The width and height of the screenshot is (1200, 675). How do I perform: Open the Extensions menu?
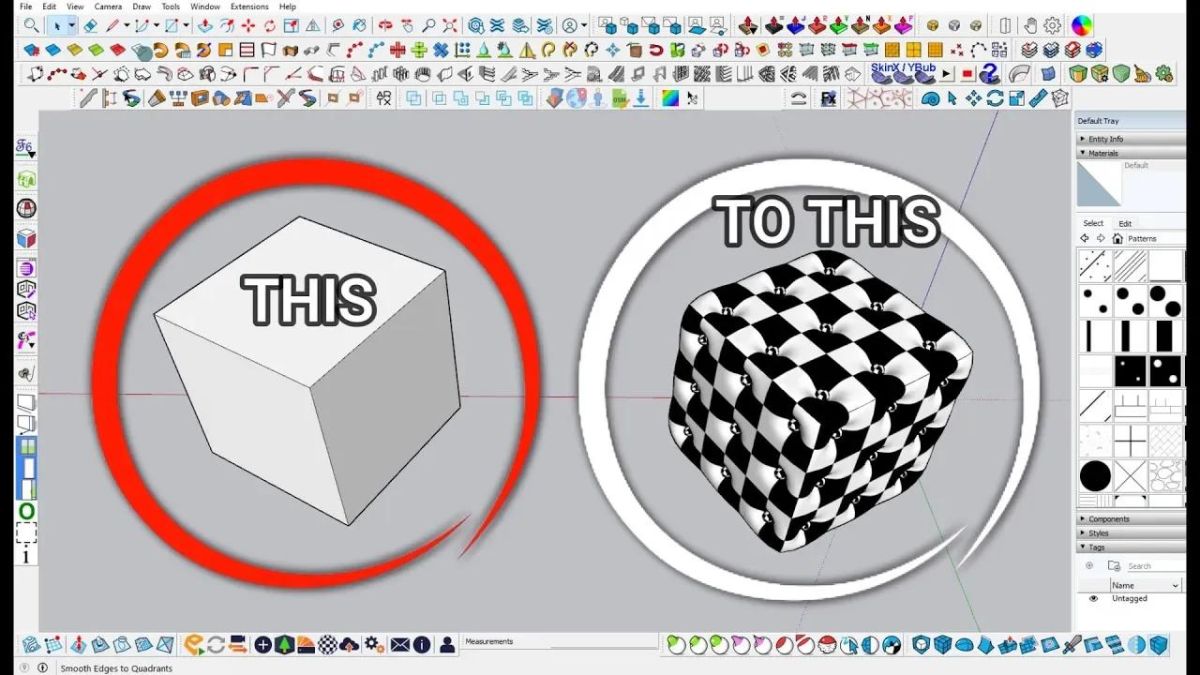coord(250,6)
